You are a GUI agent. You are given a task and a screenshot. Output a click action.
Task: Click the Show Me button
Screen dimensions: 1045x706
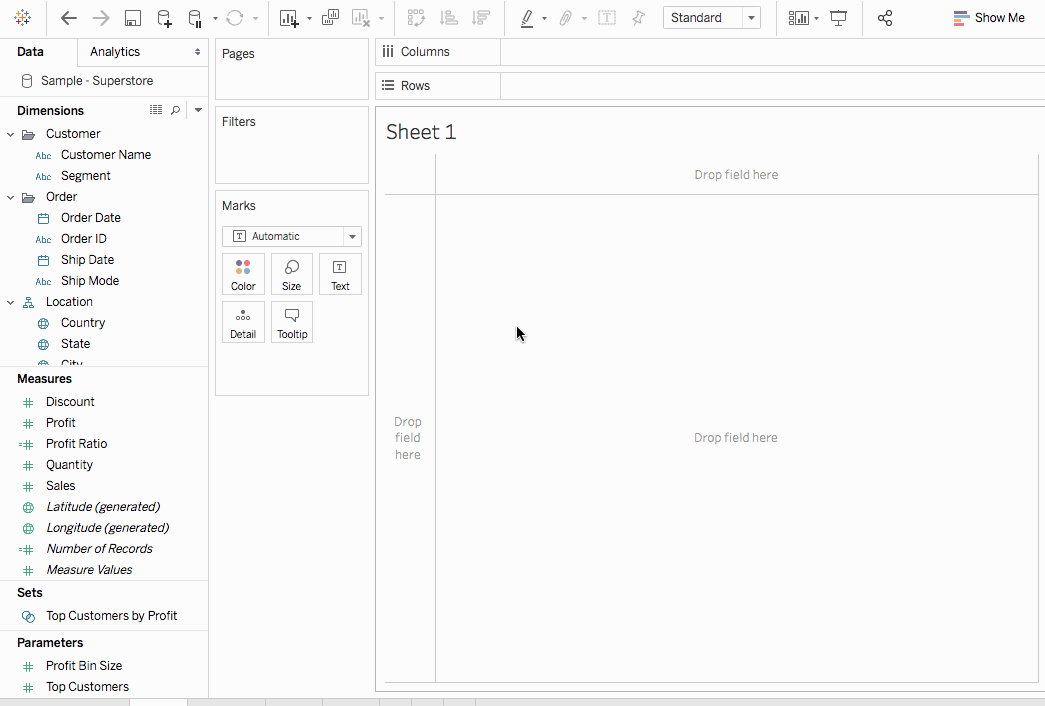989,18
